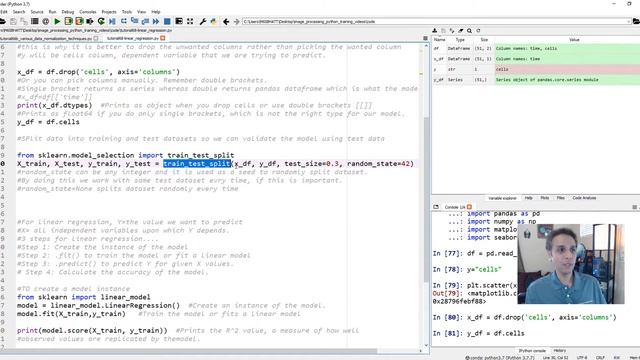Viewport: 640px width, 360px height.
Task: Open the editor pane options menu icon
Action: tap(425, 38)
